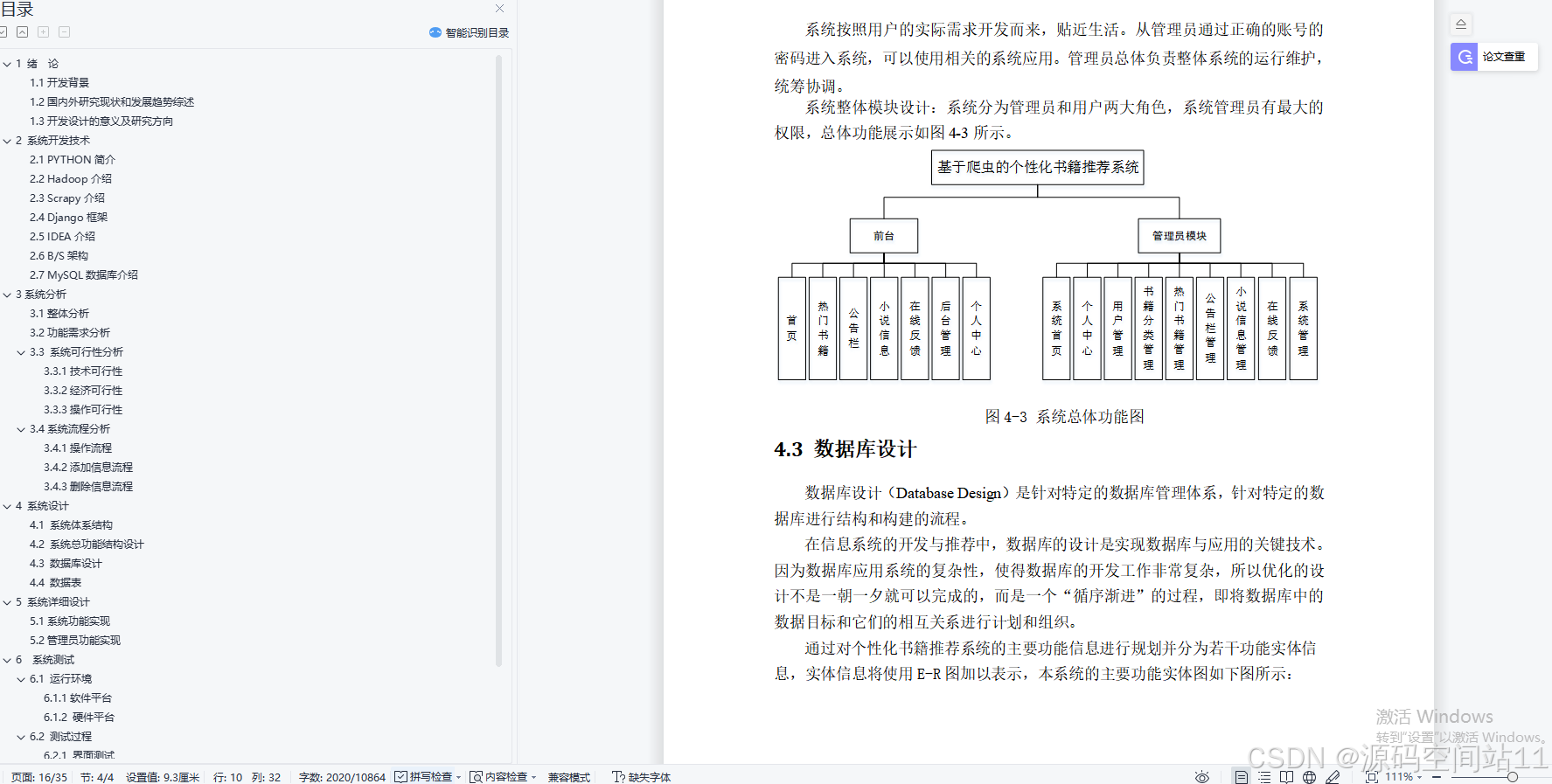Enable eye protection mode icon
The width and height of the screenshot is (1552, 784).
tap(1202, 777)
